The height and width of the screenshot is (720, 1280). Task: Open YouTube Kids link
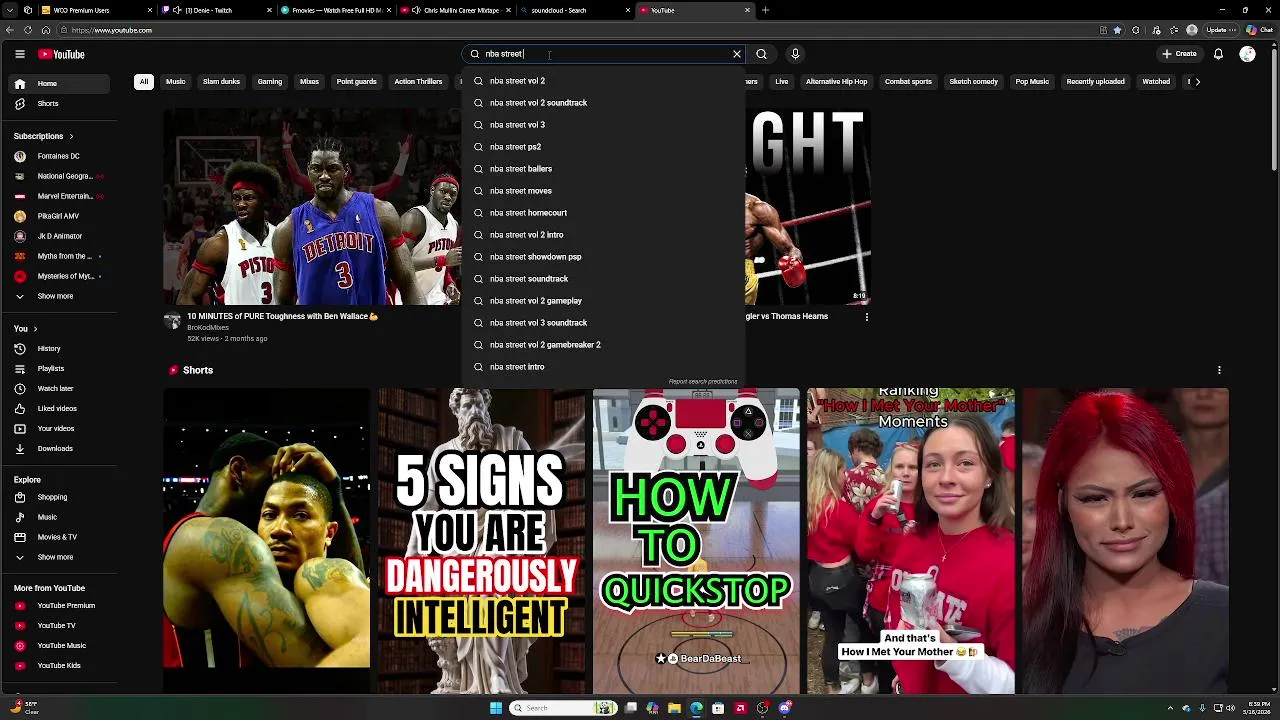[59, 666]
